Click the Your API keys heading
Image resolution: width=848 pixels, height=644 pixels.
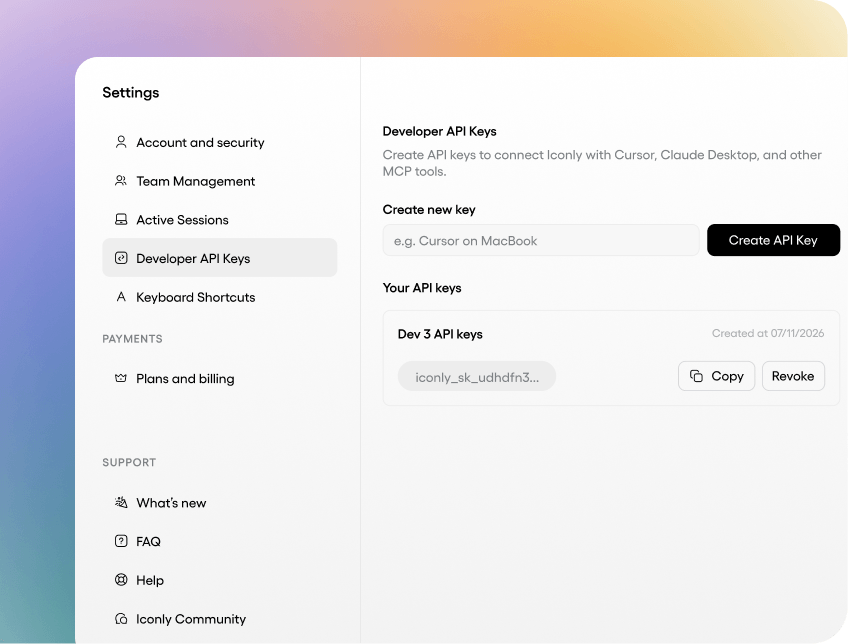tap(422, 288)
